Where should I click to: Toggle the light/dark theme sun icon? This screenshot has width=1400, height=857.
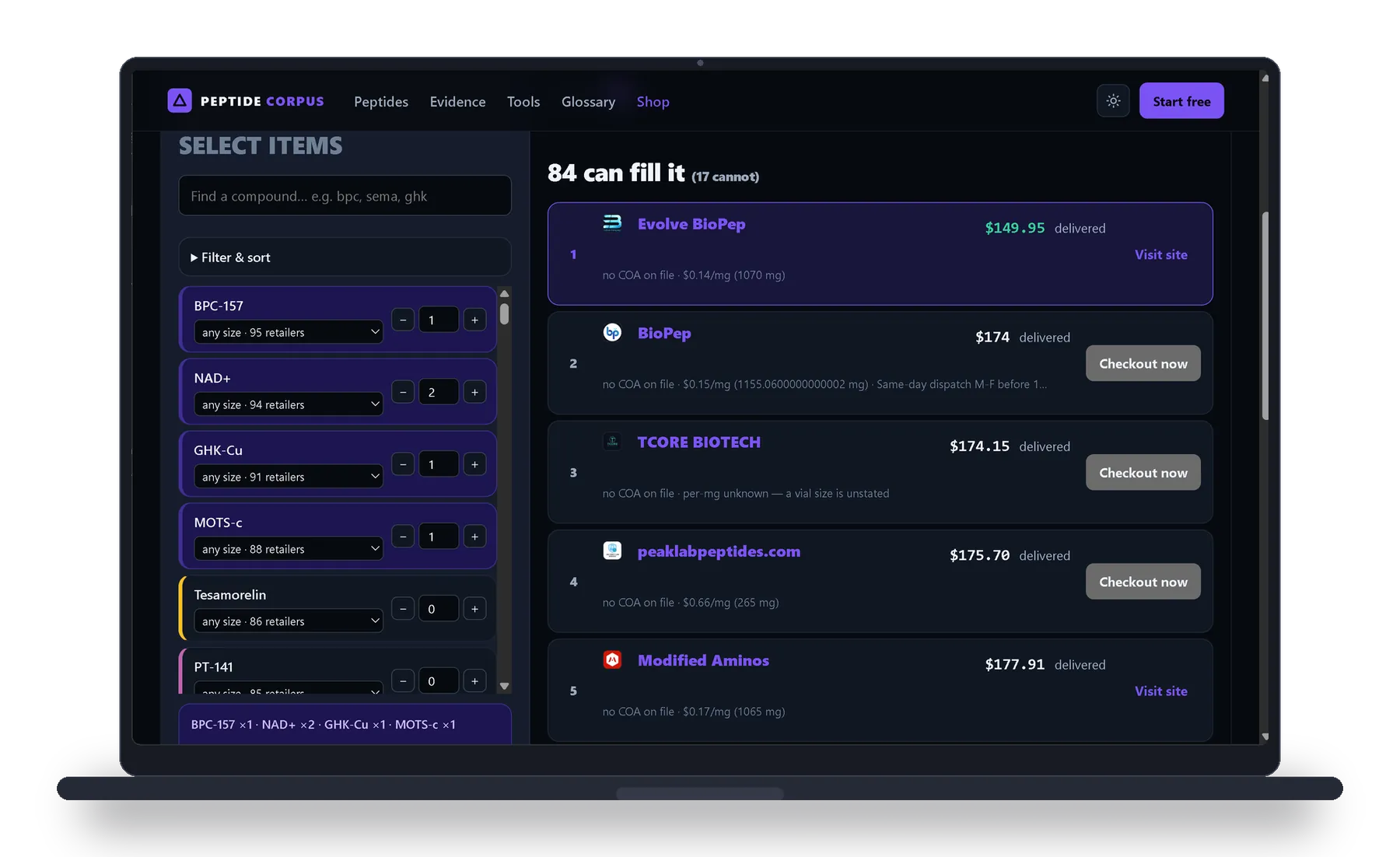click(1113, 100)
